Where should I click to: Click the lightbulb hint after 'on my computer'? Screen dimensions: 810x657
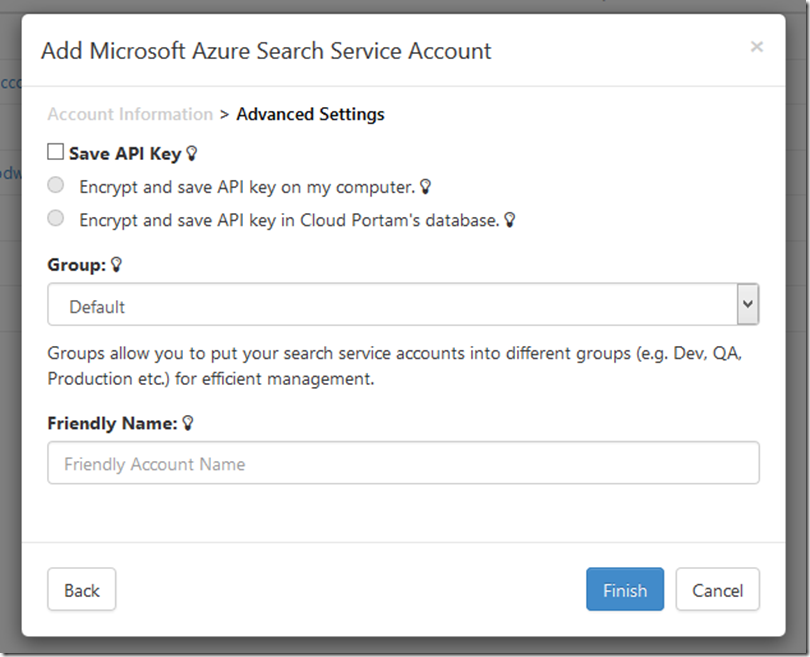[425, 186]
